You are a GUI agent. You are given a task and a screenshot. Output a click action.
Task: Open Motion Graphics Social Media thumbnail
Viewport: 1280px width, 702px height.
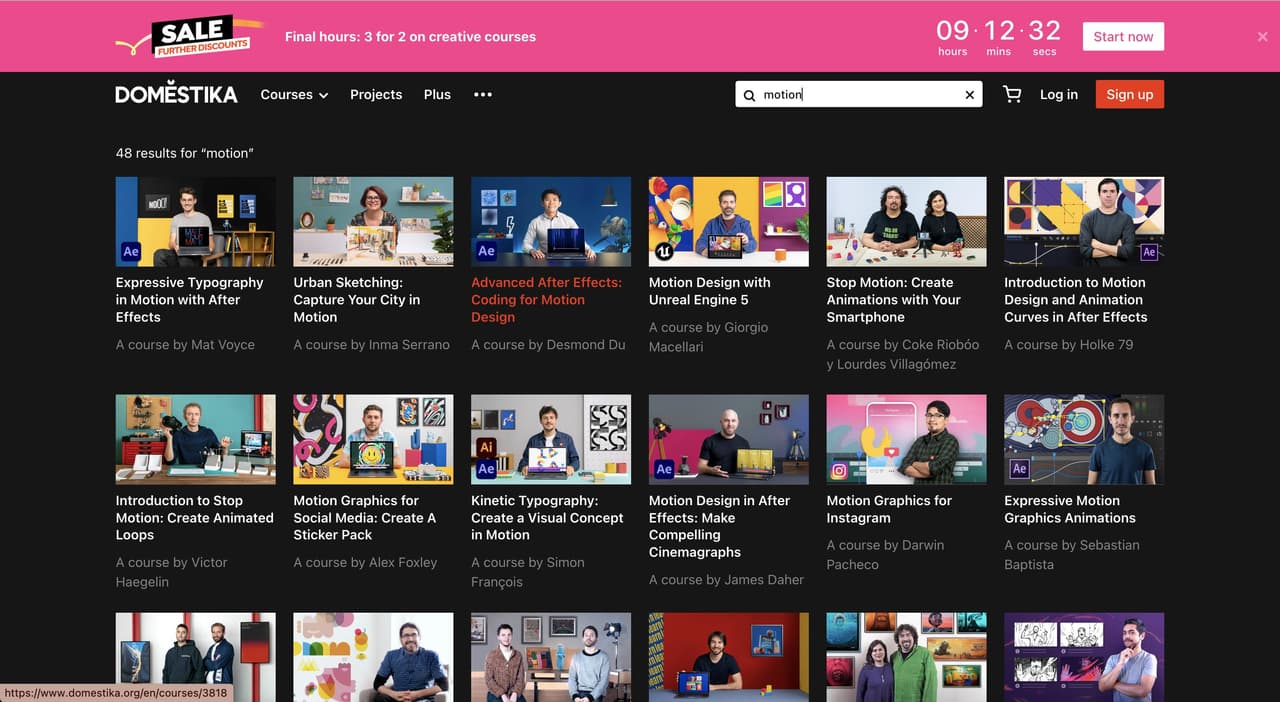[373, 440]
